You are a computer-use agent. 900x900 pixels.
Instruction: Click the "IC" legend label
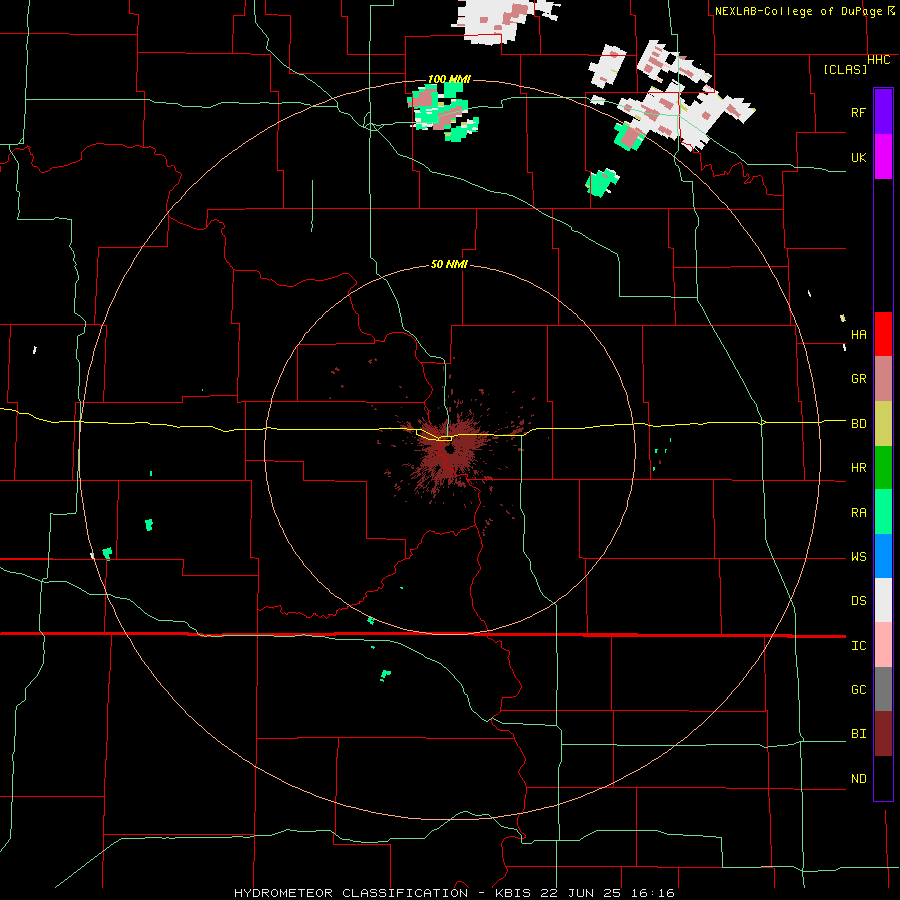858,646
